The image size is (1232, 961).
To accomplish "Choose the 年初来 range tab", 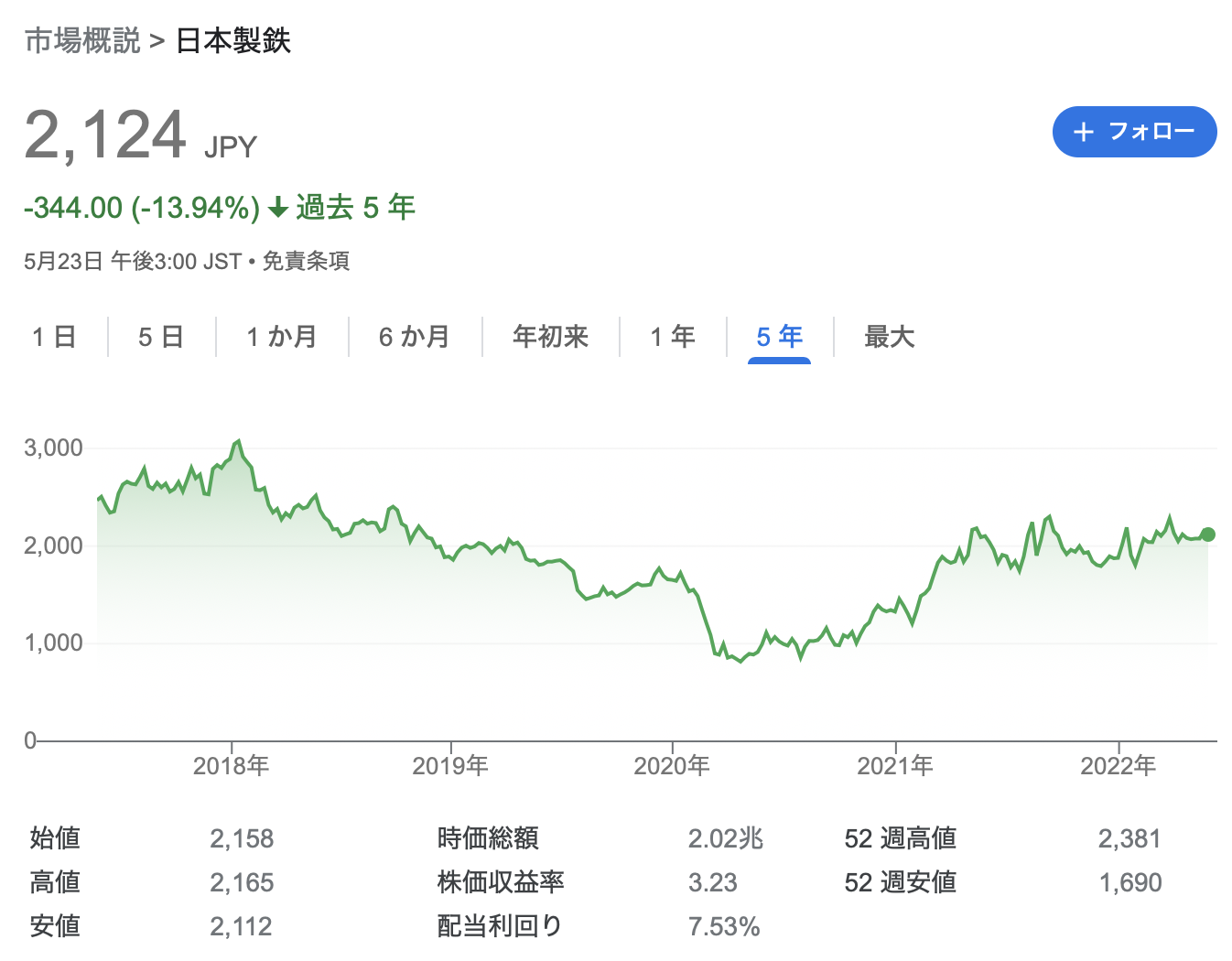I will (x=551, y=337).
